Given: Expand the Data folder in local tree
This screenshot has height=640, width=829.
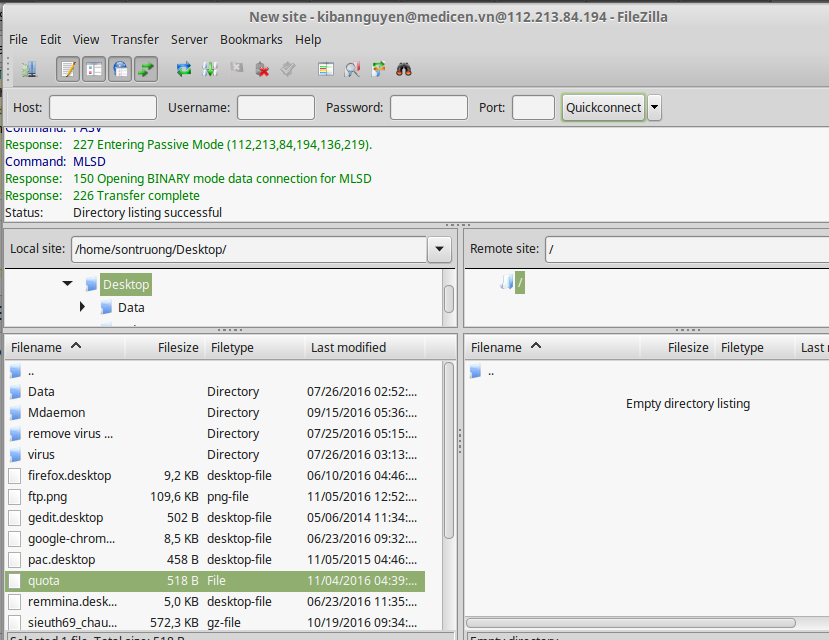Looking at the screenshot, I should pyautogui.click(x=82, y=307).
